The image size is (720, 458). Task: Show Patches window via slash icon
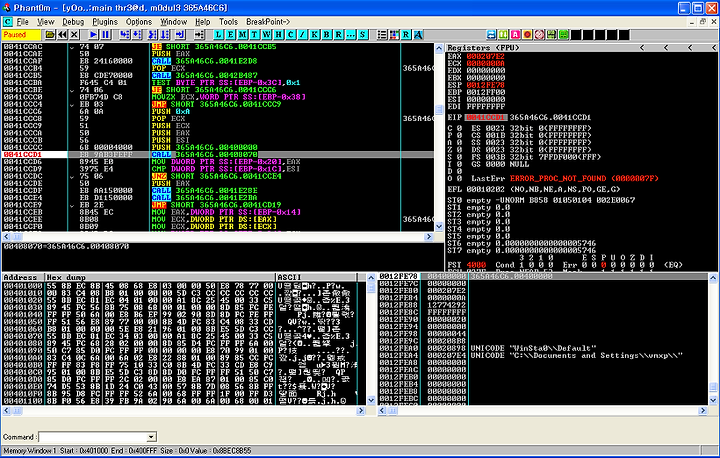tap(302, 34)
